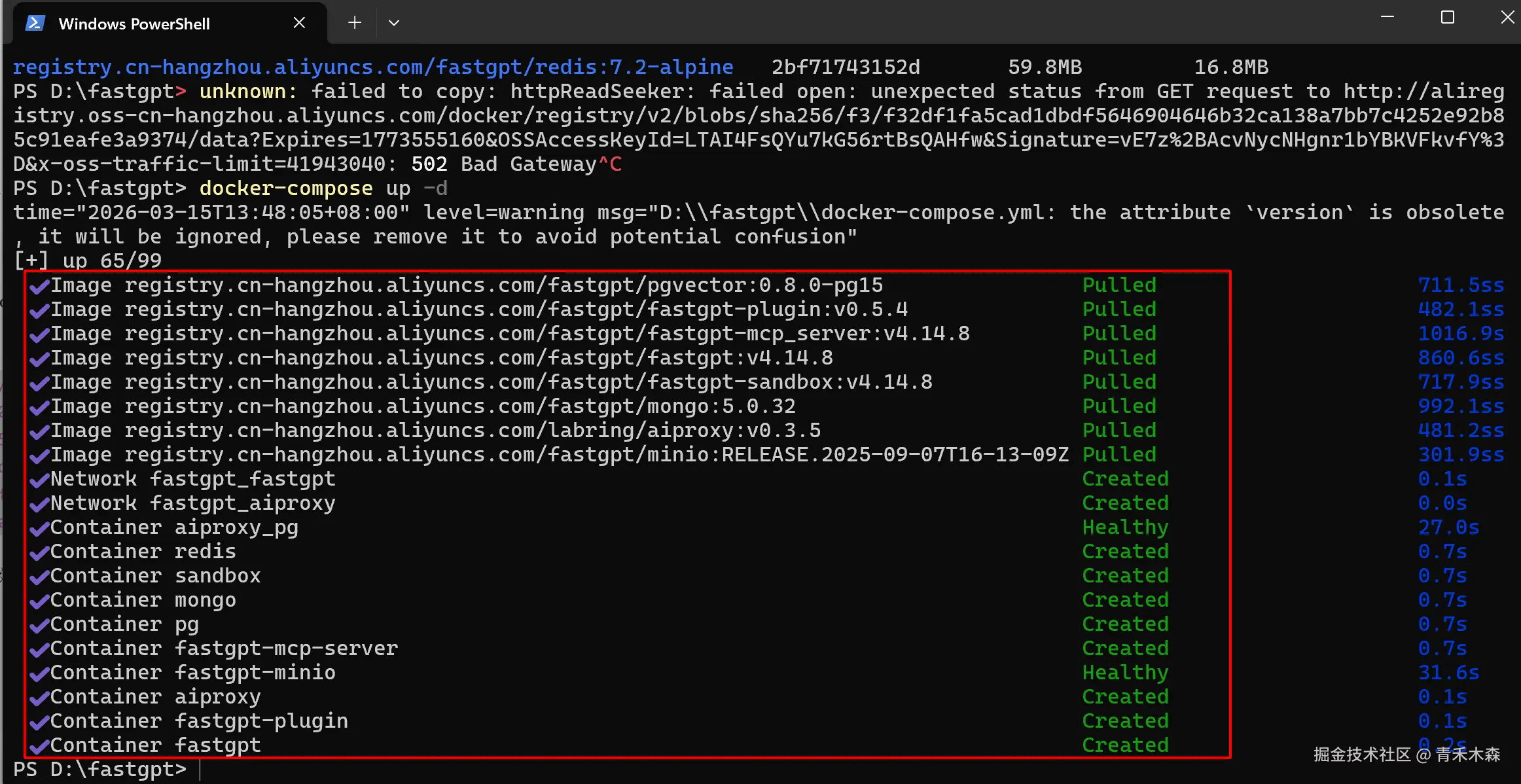Click the 502 Bad Gateway error text
This screenshot has height=784, width=1521.
(x=503, y=164)
